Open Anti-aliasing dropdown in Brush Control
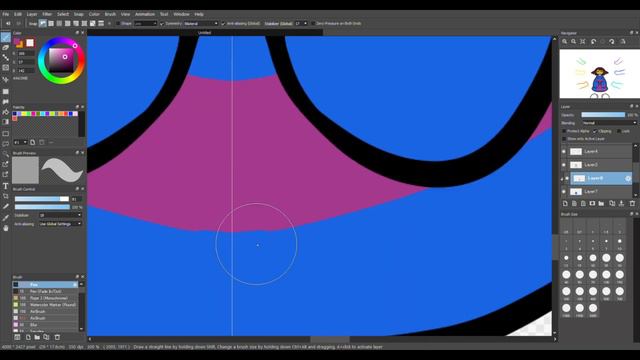The image size is (640, 360). click(x=60, y=224)
